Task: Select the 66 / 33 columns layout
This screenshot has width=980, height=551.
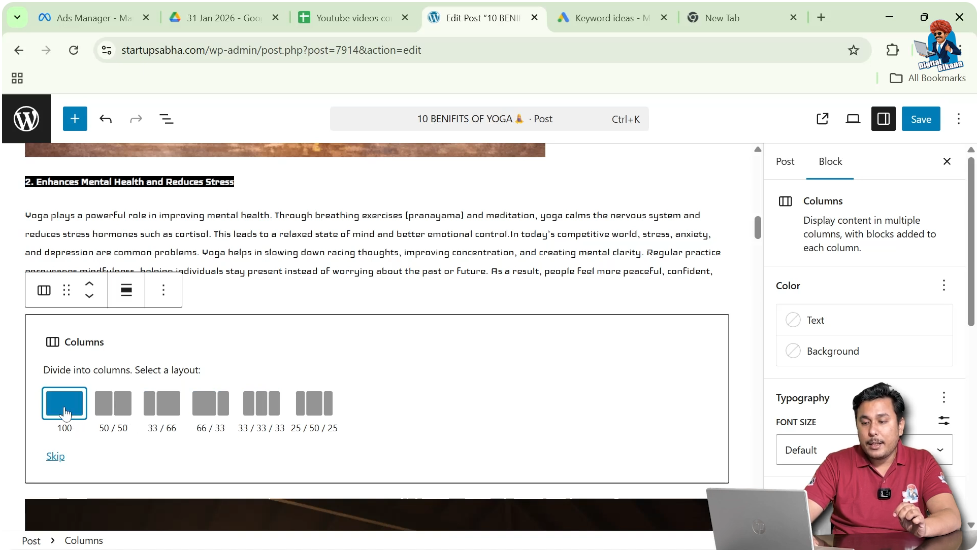Action: [x=211, y=404]
